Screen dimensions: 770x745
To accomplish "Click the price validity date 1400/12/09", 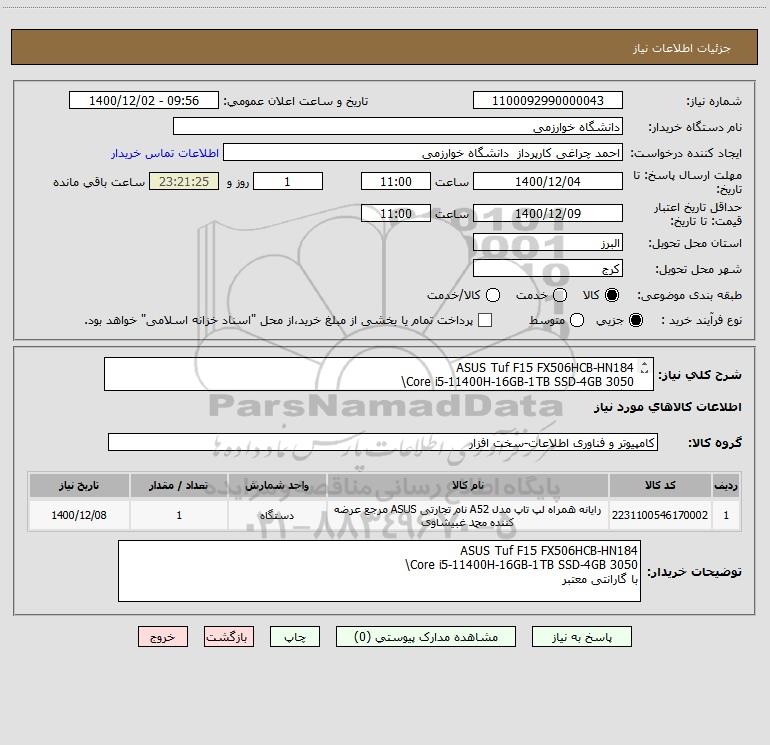I will click(548, 214).
